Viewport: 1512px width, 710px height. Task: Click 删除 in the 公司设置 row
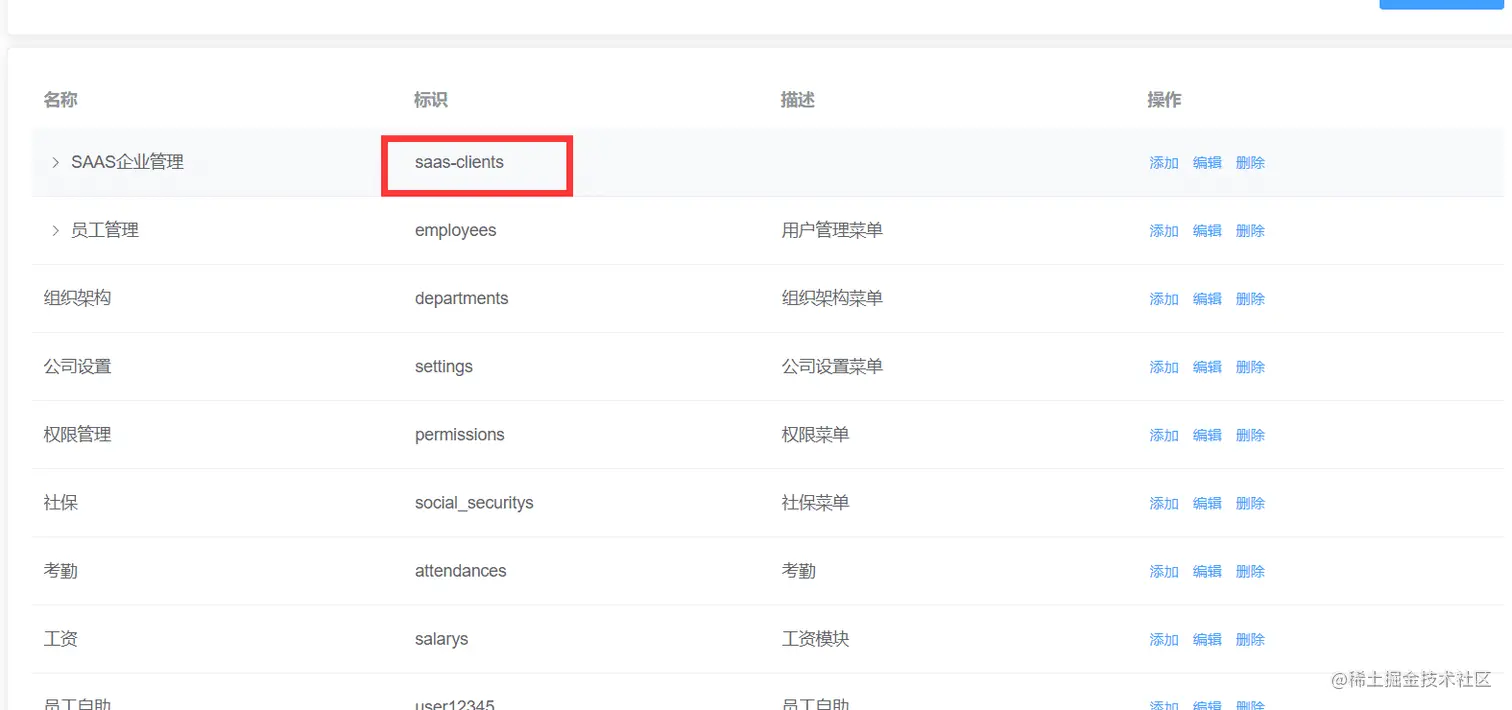tap(1250, 367)
